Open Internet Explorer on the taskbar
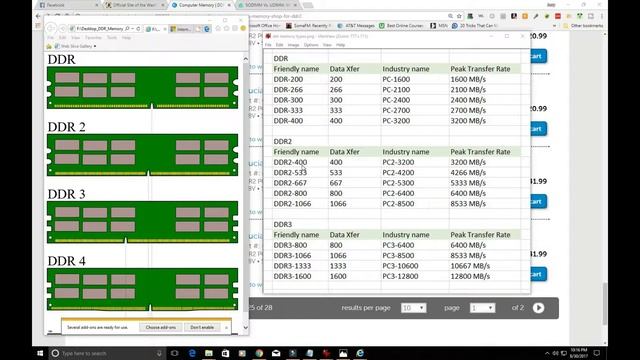Screen dimensions: 640x360 360,353
